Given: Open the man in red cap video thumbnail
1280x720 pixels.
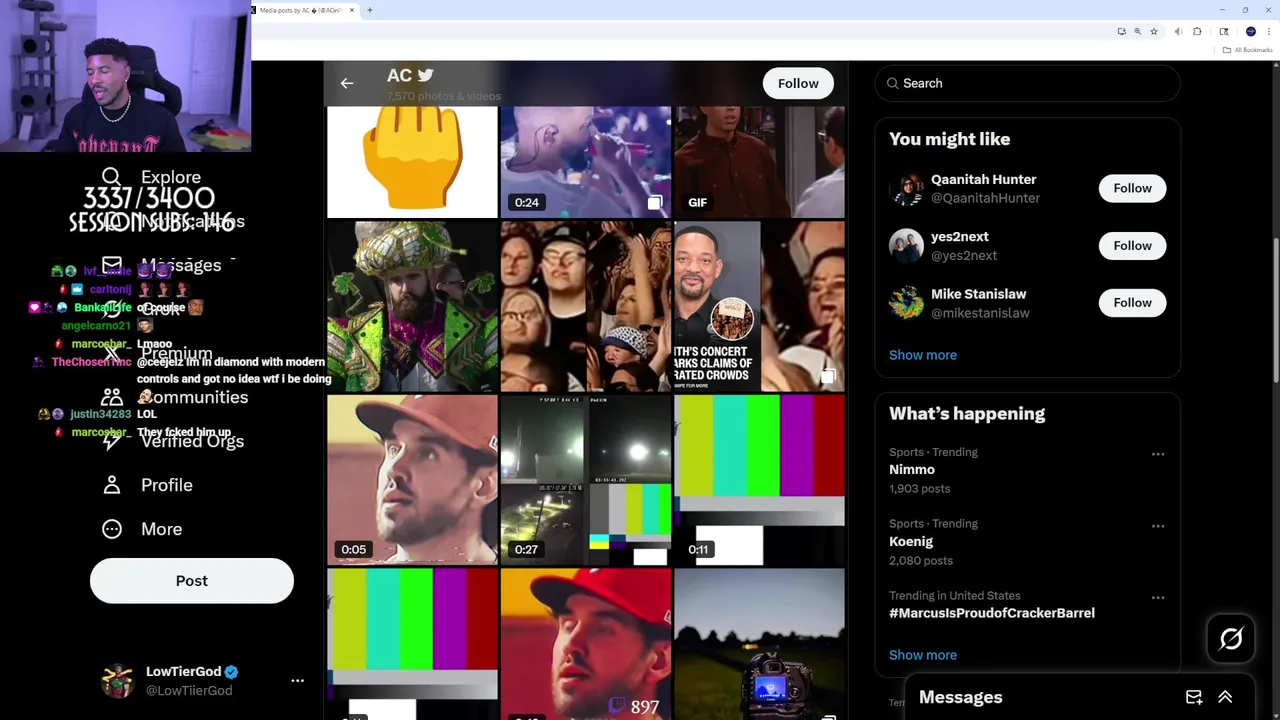Looking at the screenshot, I should click(x=586, y=644).
